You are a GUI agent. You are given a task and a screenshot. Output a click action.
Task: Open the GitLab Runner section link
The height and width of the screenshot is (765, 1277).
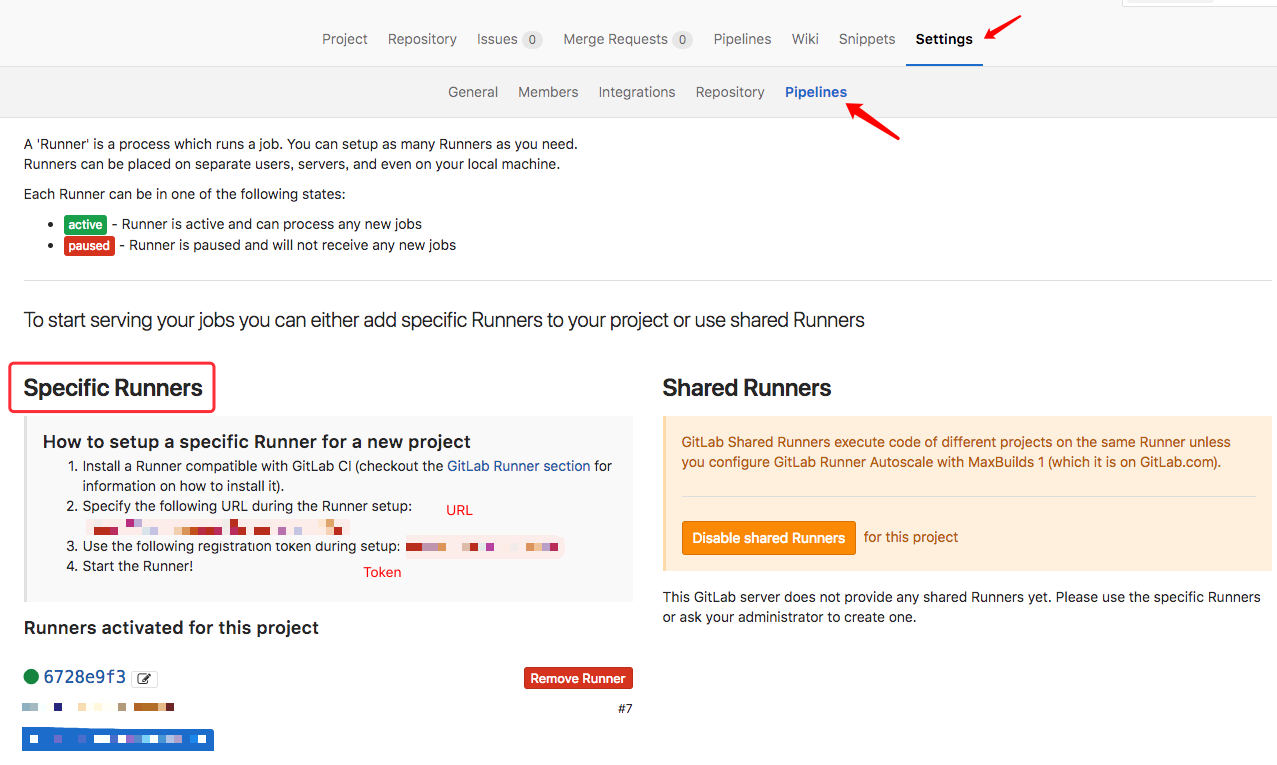coord(519,466)
